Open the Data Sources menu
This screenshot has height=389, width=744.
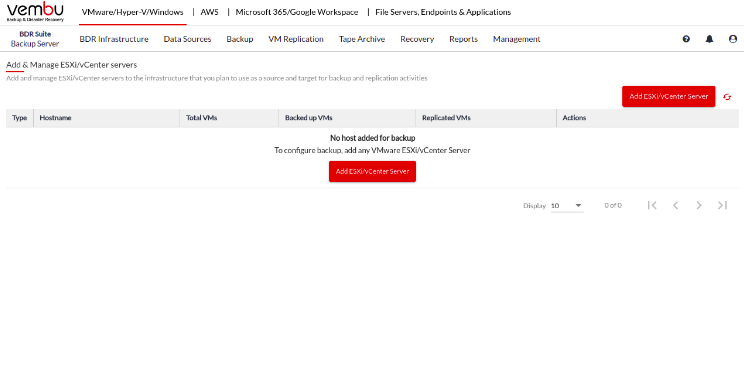click(187, 39)
